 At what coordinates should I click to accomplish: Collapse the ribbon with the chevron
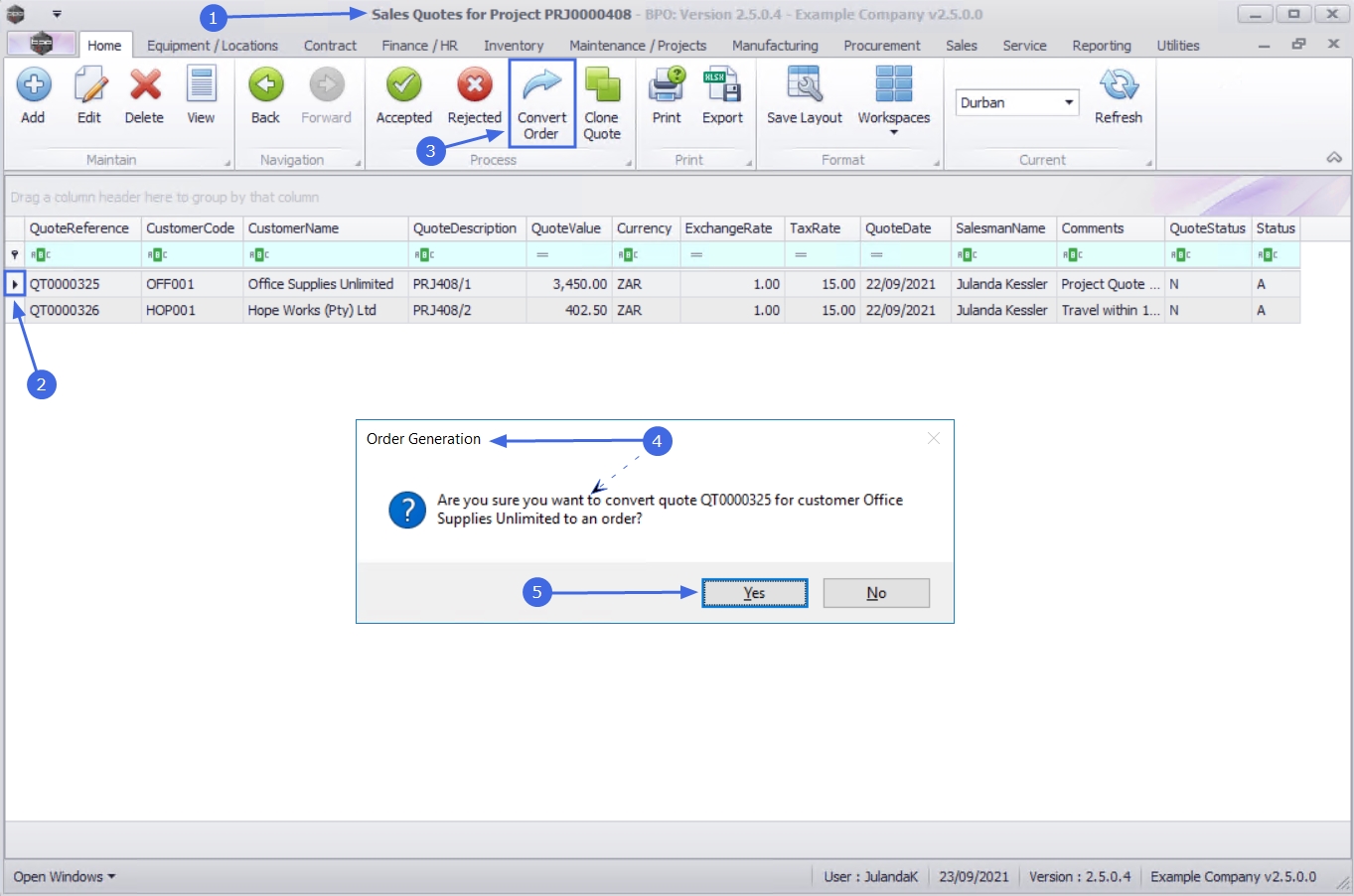tap(1334, 158)
